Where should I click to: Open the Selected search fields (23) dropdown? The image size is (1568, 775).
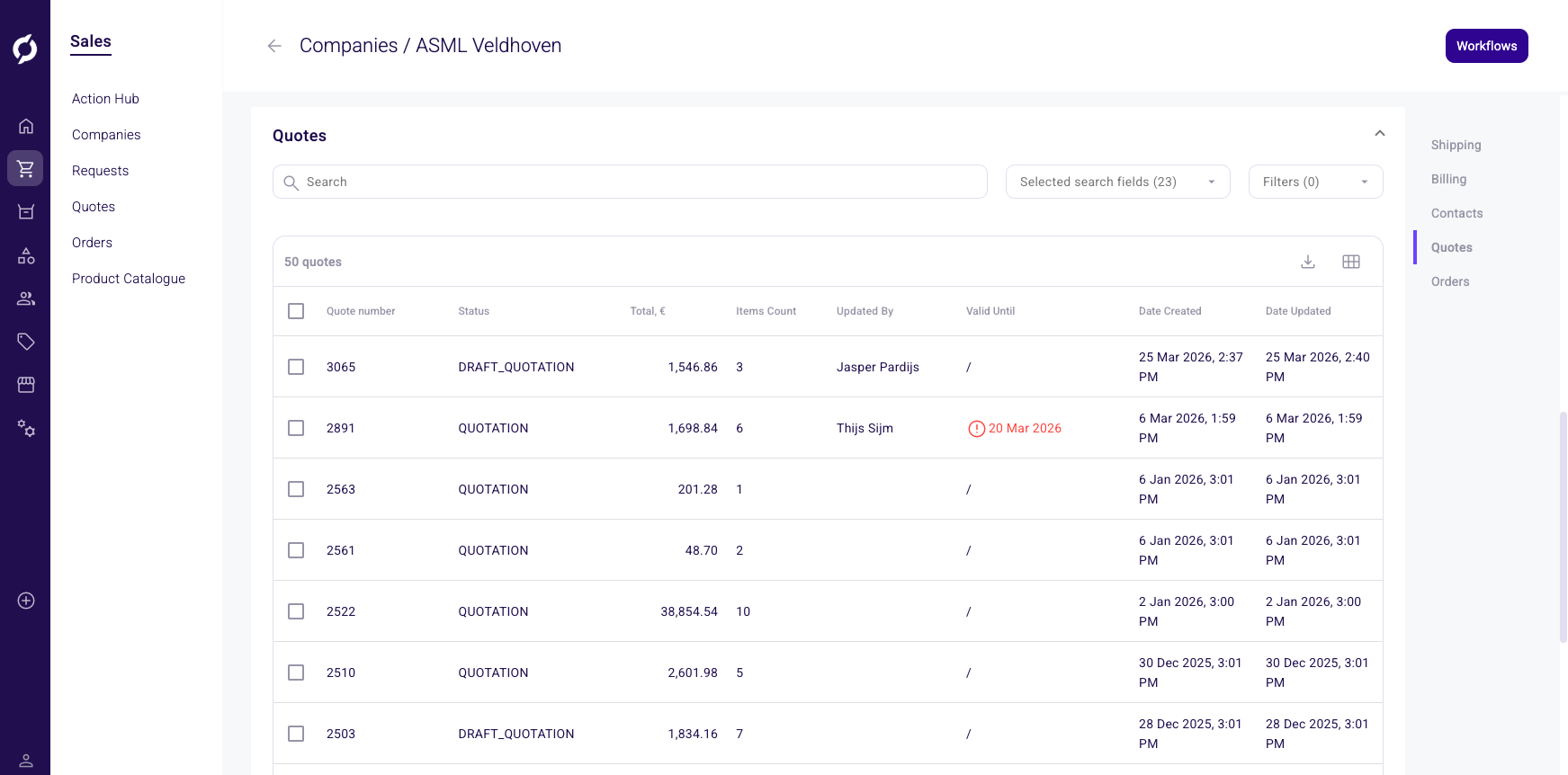coord(1117,182)
